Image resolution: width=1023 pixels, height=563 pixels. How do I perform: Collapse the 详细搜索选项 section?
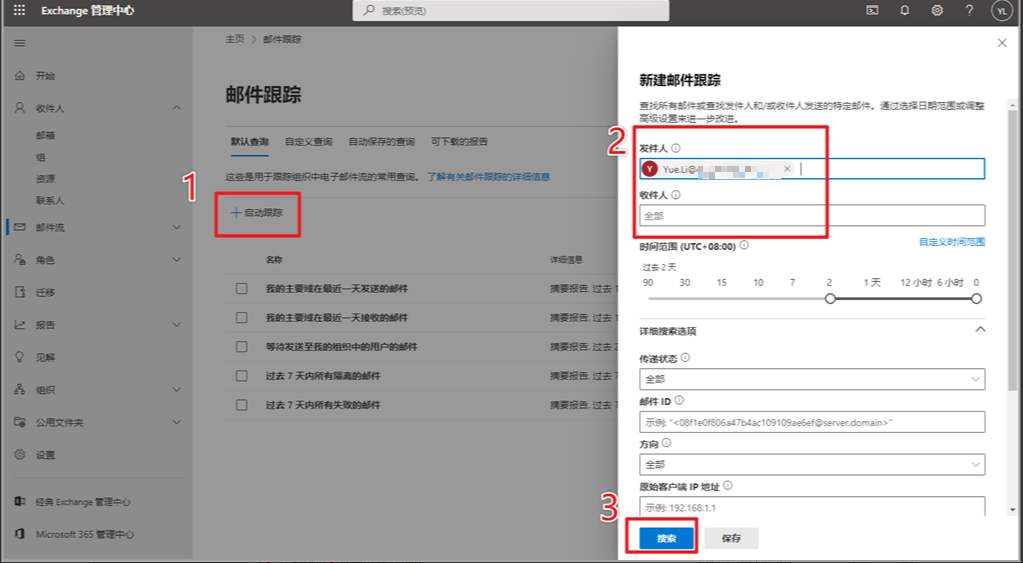tap(980, 329)
